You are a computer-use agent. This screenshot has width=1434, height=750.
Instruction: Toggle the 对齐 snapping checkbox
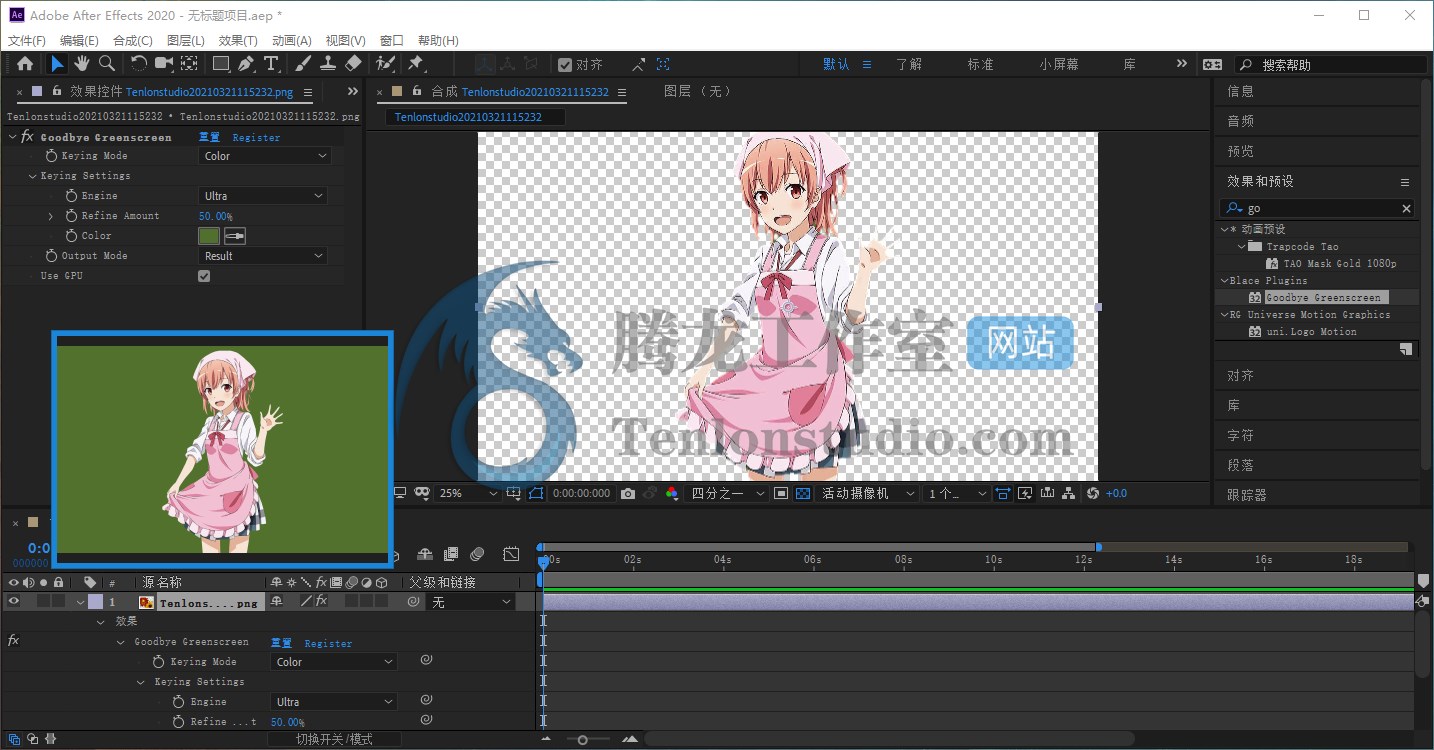[565, 65]
